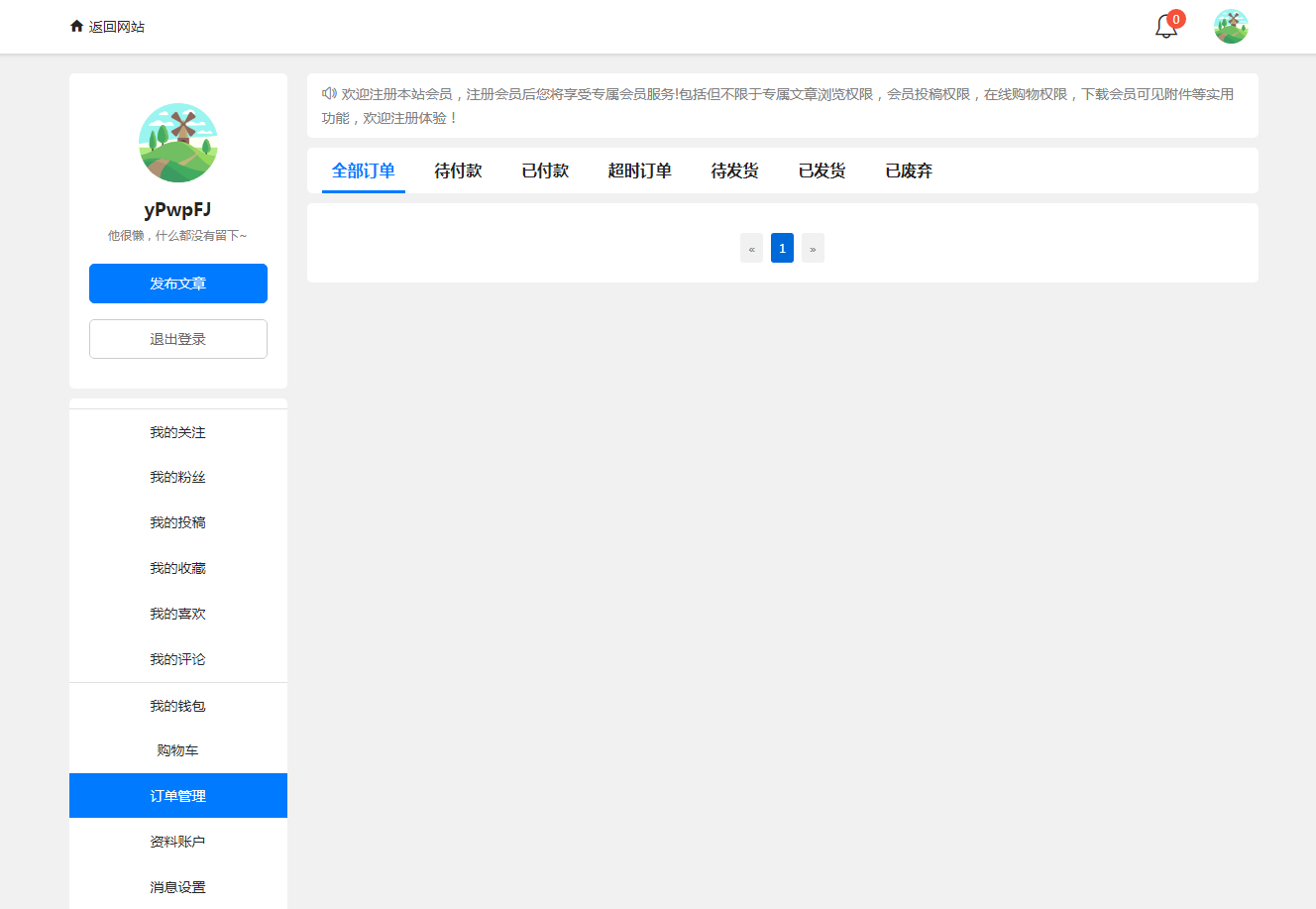
Task: Open 购物车 in sidebar
Action: (178, 750)
